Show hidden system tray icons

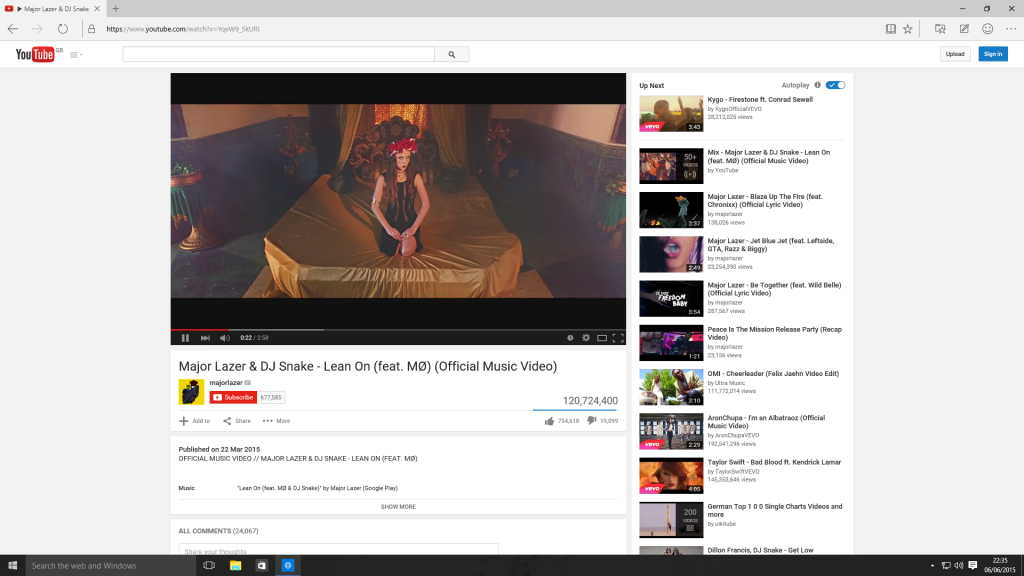[932, 566]
